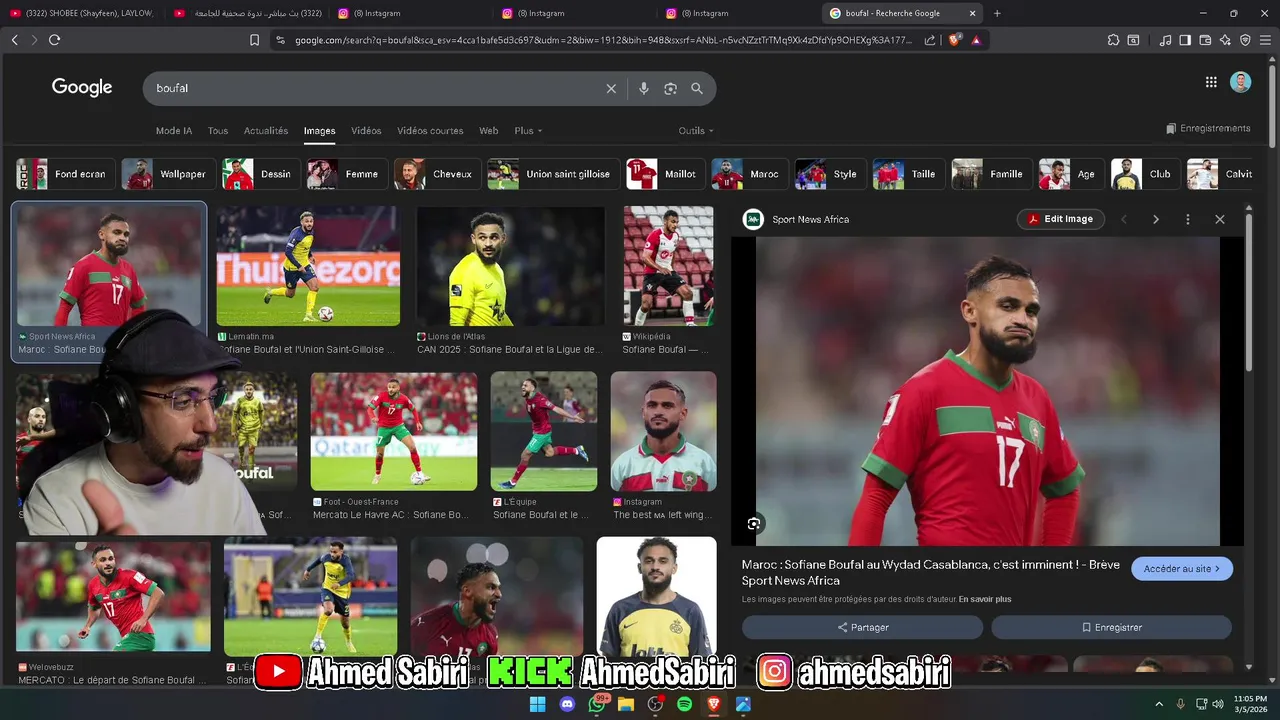The image size is (1280, 720).
Task: Click the magnifier search submit icon
Action: tap(697, 89)
